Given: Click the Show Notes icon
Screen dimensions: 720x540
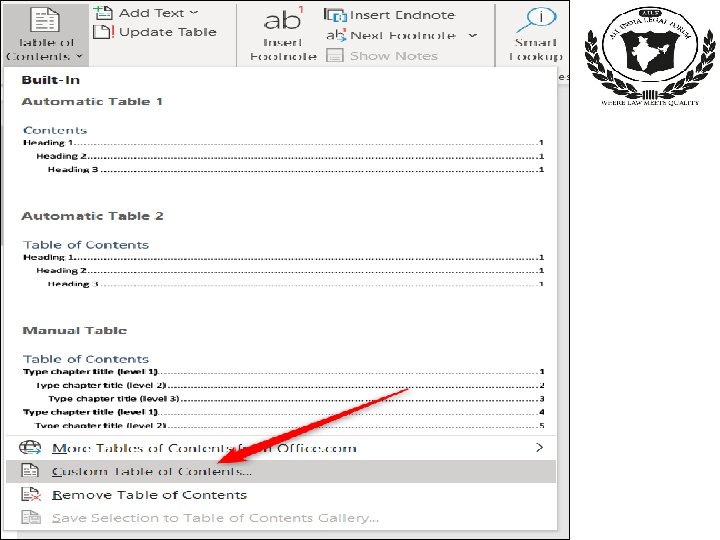Looking at the screenshot, I should point(335,56).
